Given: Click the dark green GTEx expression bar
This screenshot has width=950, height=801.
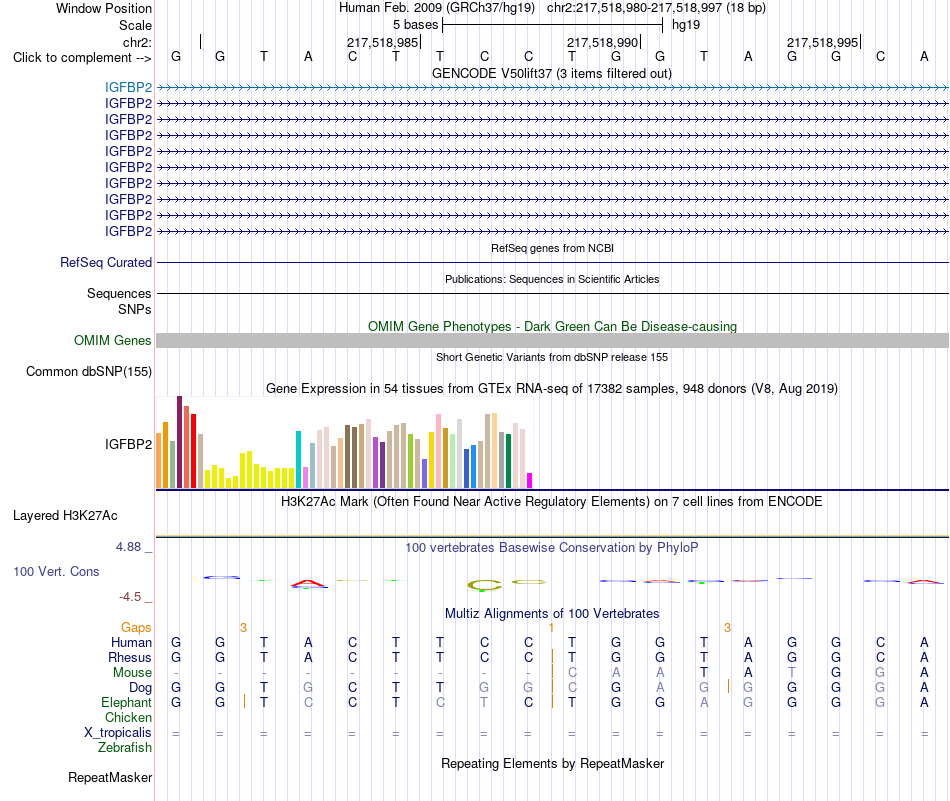Looking at the screenshot, I should [508, 461].
